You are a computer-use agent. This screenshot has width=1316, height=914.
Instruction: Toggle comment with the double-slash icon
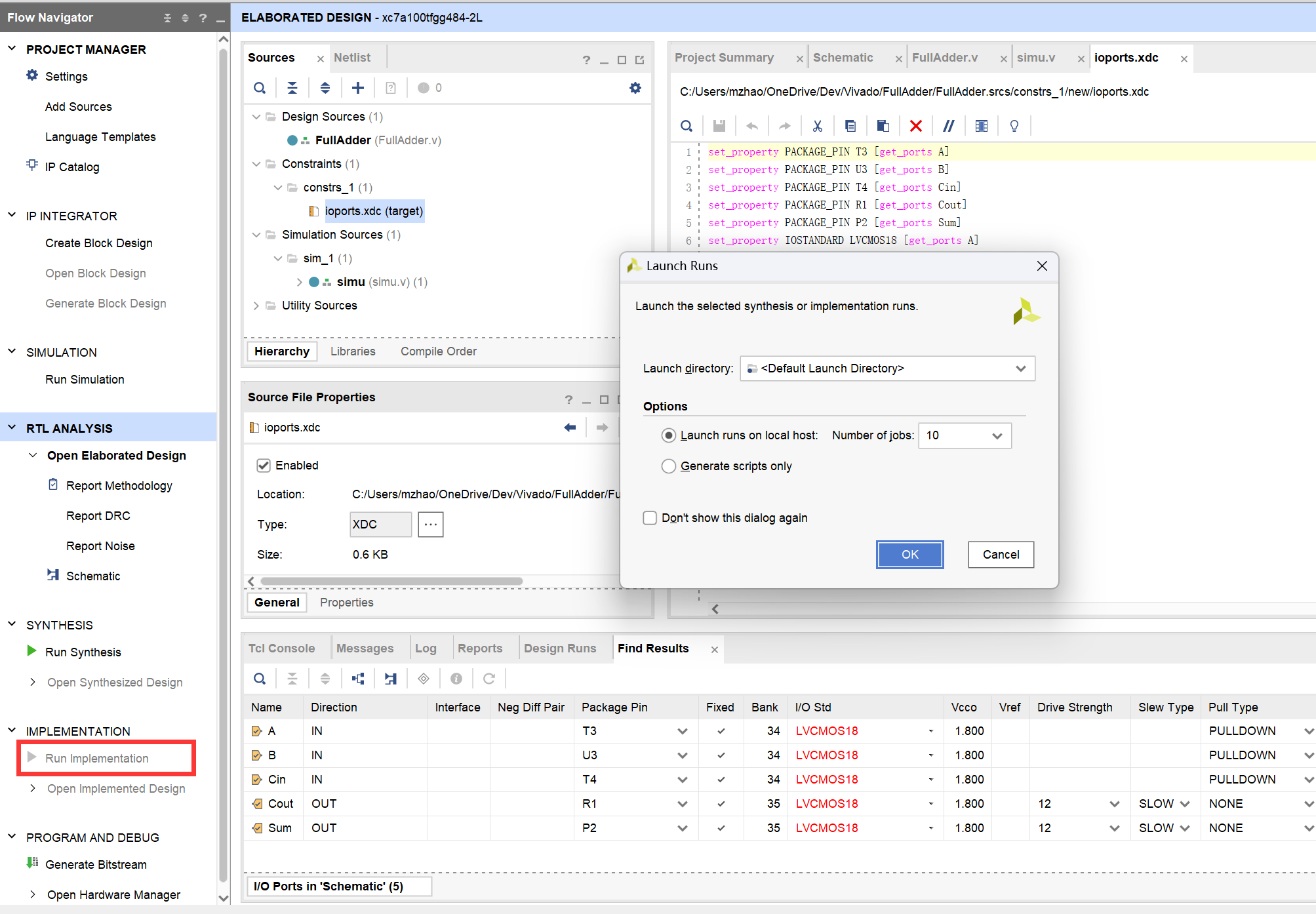(948, 126)
